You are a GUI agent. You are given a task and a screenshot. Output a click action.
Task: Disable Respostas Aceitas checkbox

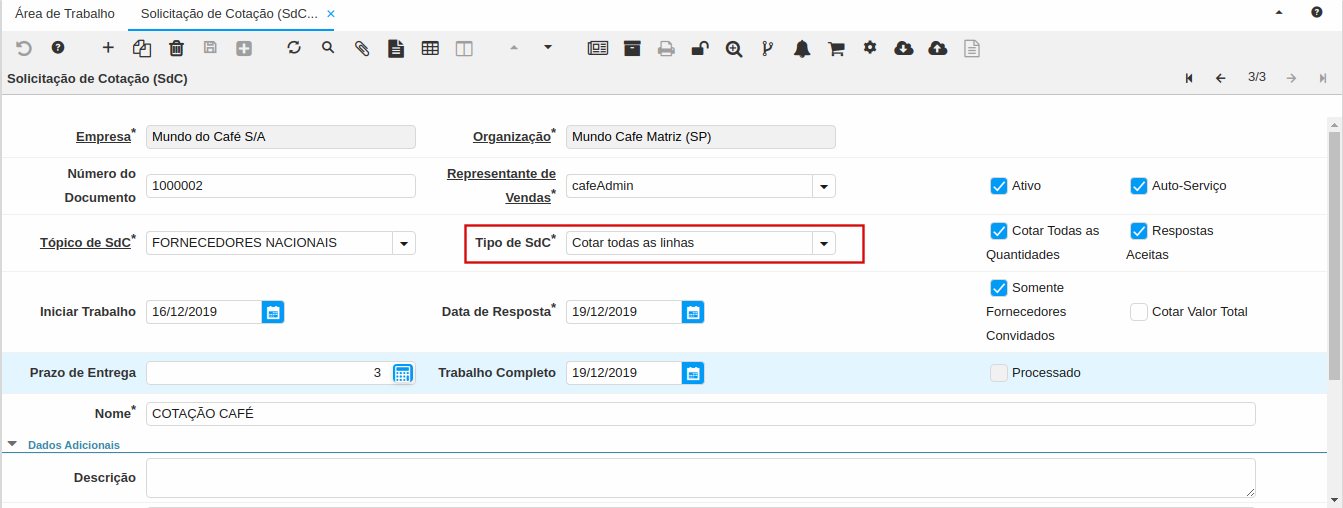[x=1138, y=230]
